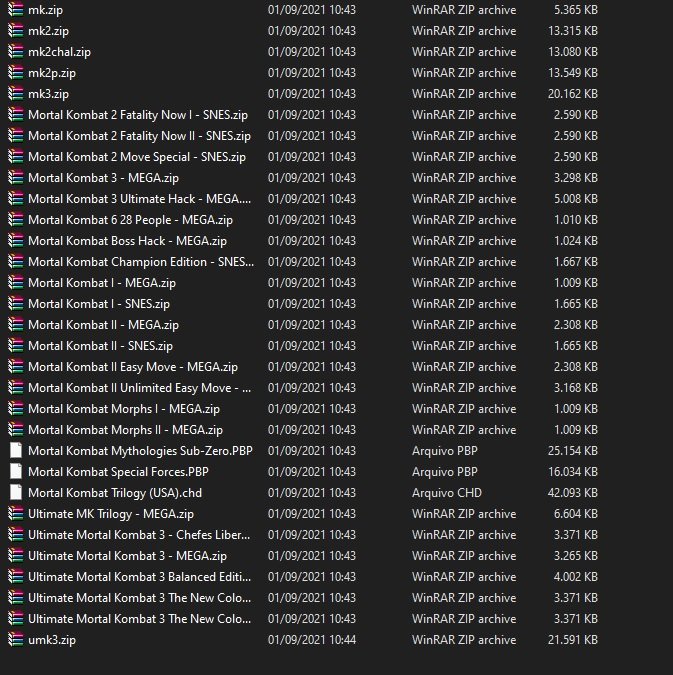Click the 25.154 KB size value
This screenshot has width=673, height=675.
[573, 451]
